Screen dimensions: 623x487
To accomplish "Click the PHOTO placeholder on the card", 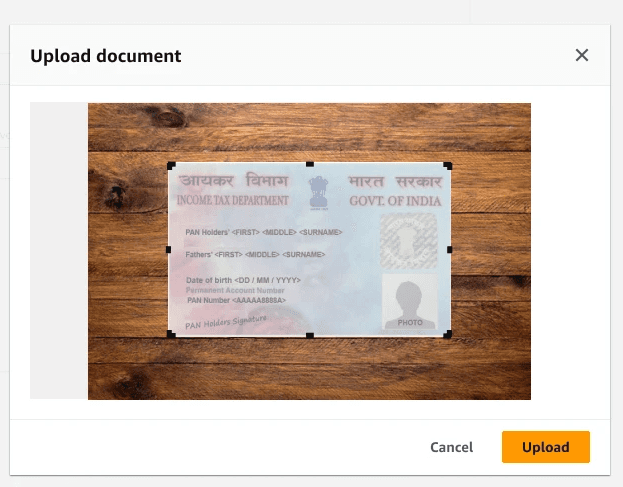I will (x=410, y=301).
